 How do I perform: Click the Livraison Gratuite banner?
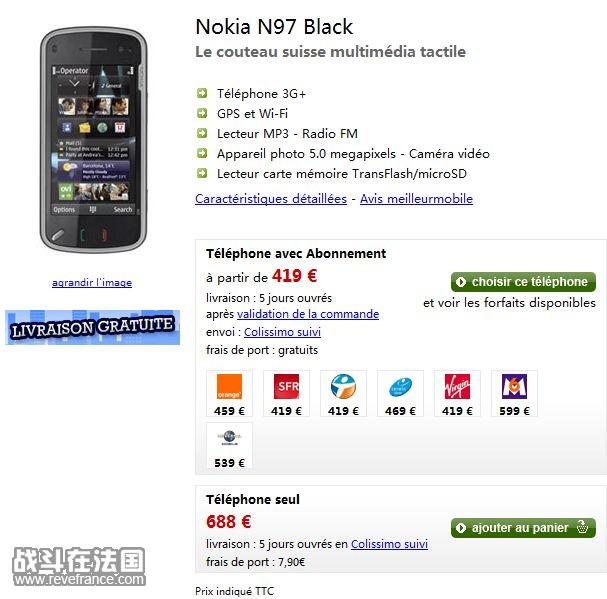93,327
